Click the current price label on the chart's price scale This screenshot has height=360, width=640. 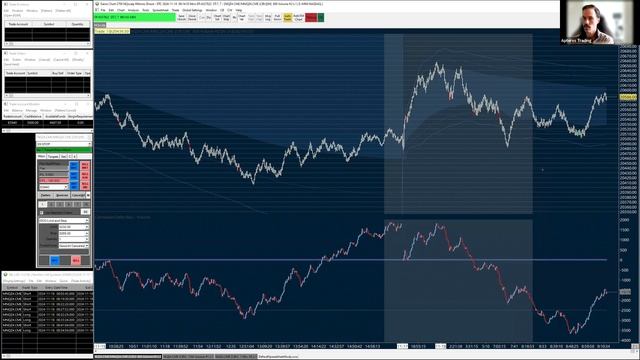click(628, 97)
